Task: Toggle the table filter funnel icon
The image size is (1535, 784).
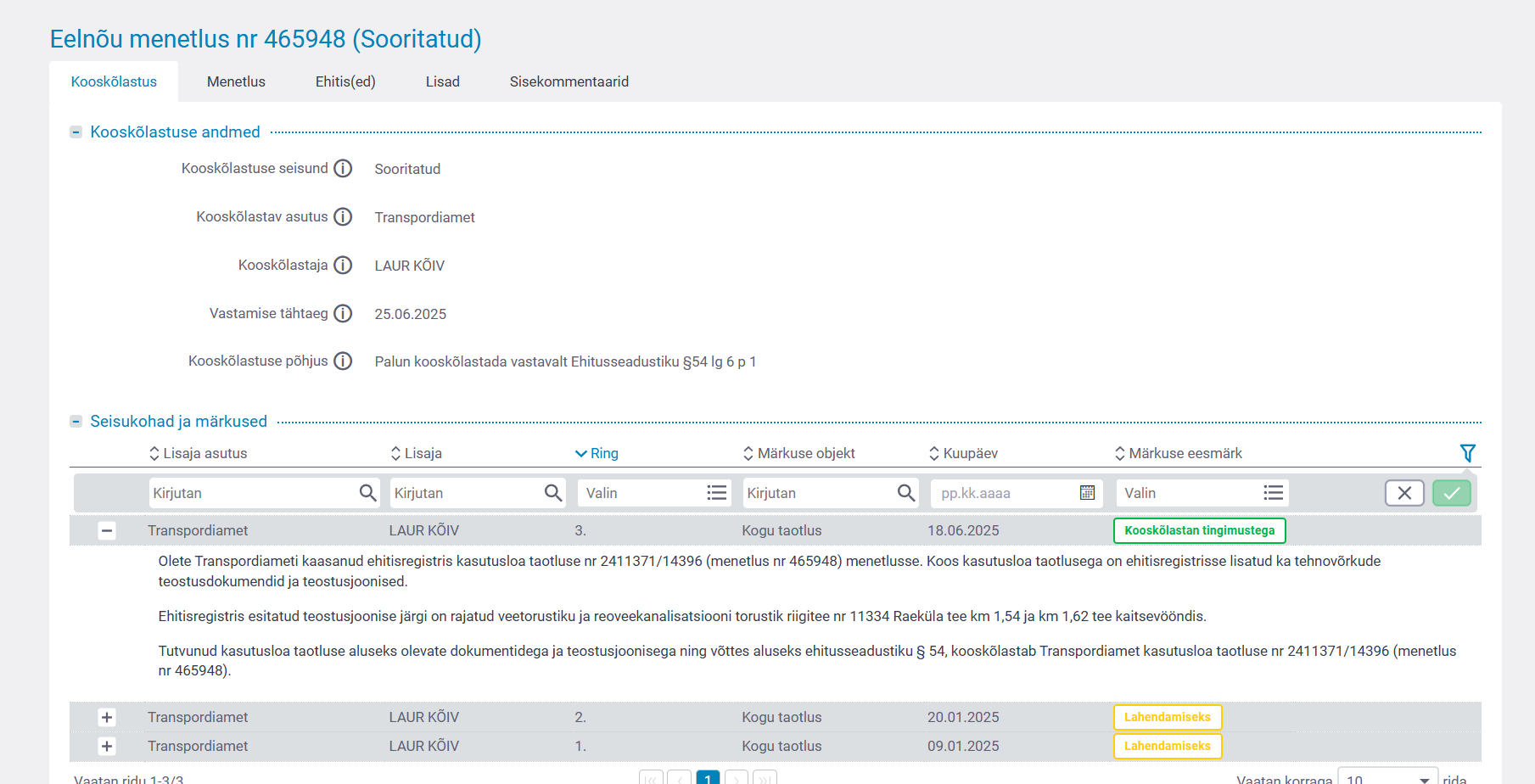Action: tap(1467, 453)
